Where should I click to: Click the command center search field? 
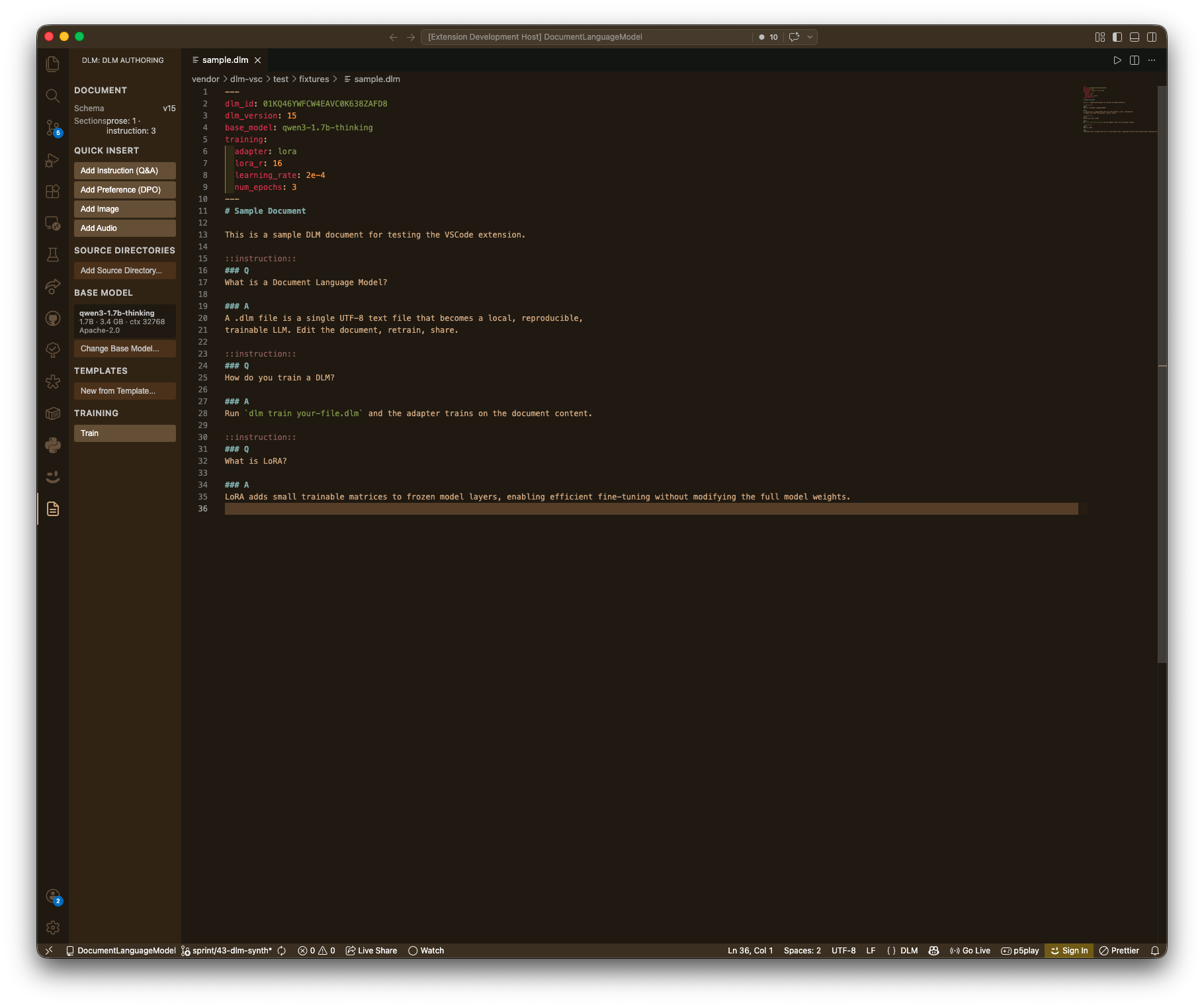[x=586, y=37]
